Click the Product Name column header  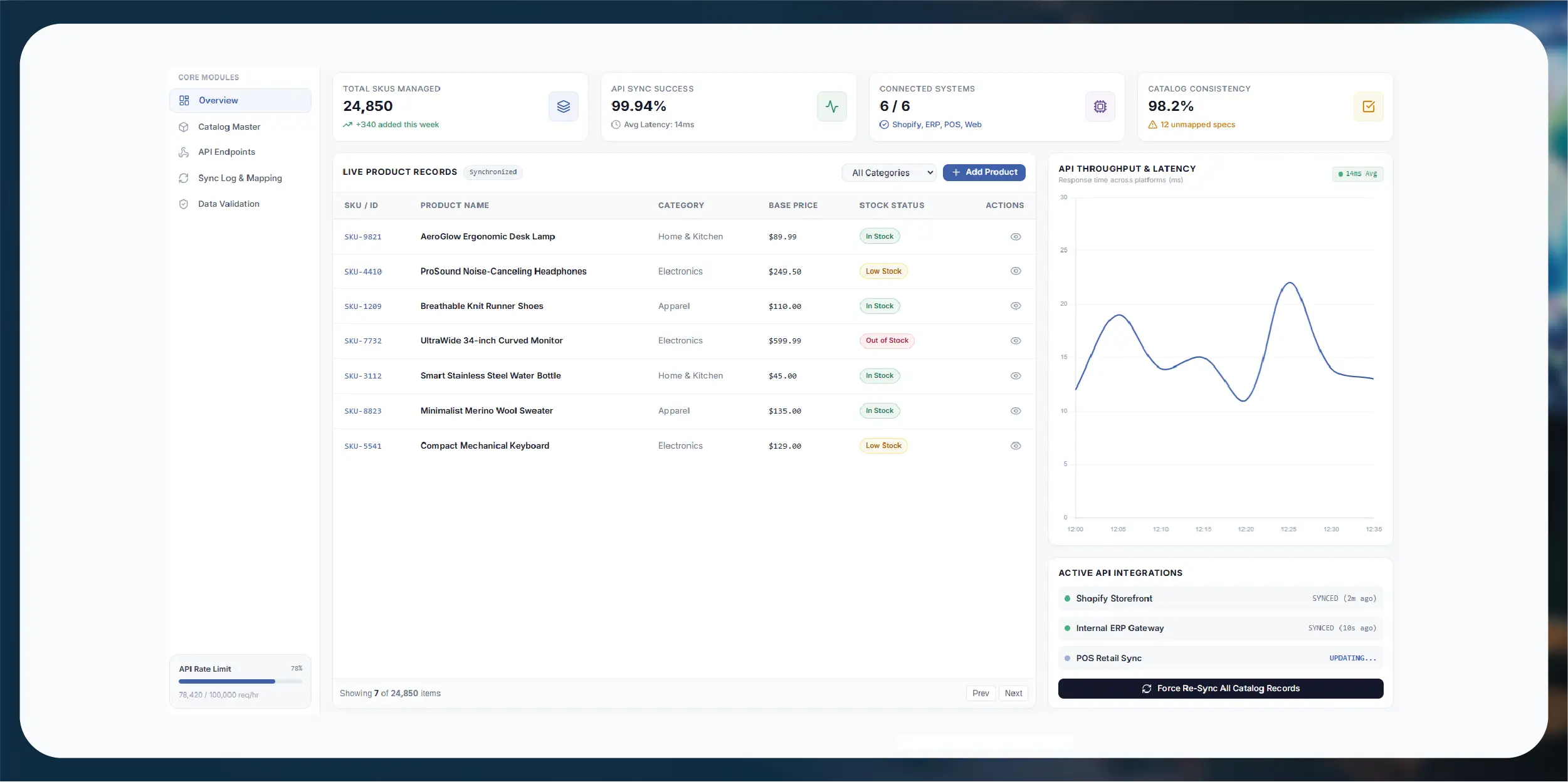pos(455,206)
